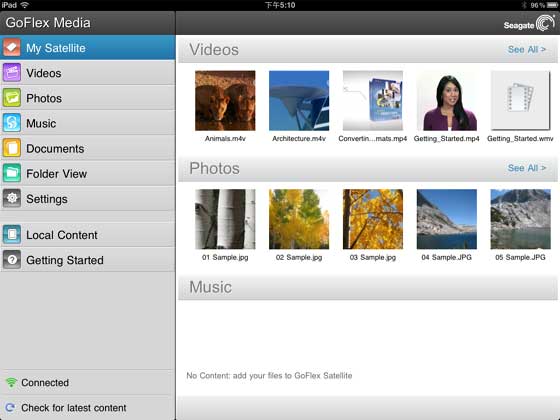Screen dimensions: 560x420
Task: Click the Local Content device icon
Action: tap(12, 235)
